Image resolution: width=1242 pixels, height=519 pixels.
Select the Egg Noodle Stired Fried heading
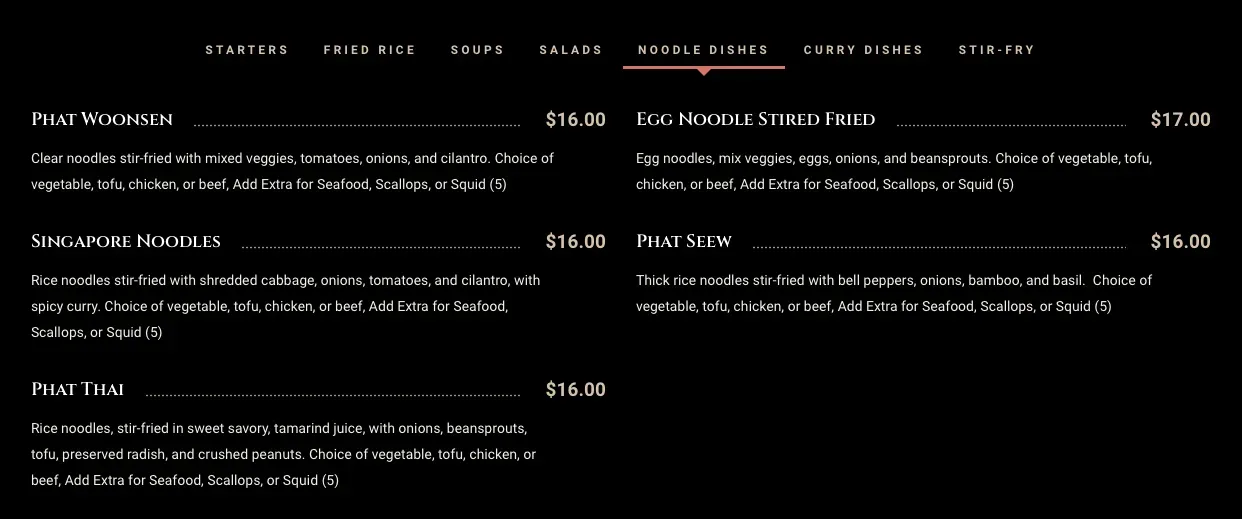[756, 120]
